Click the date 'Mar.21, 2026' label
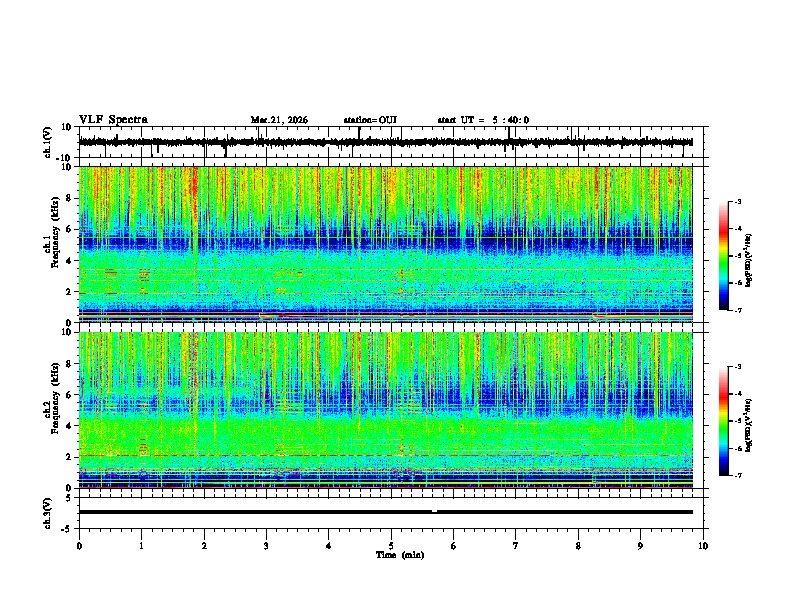792x612 pixels. [x=279, y=120]
